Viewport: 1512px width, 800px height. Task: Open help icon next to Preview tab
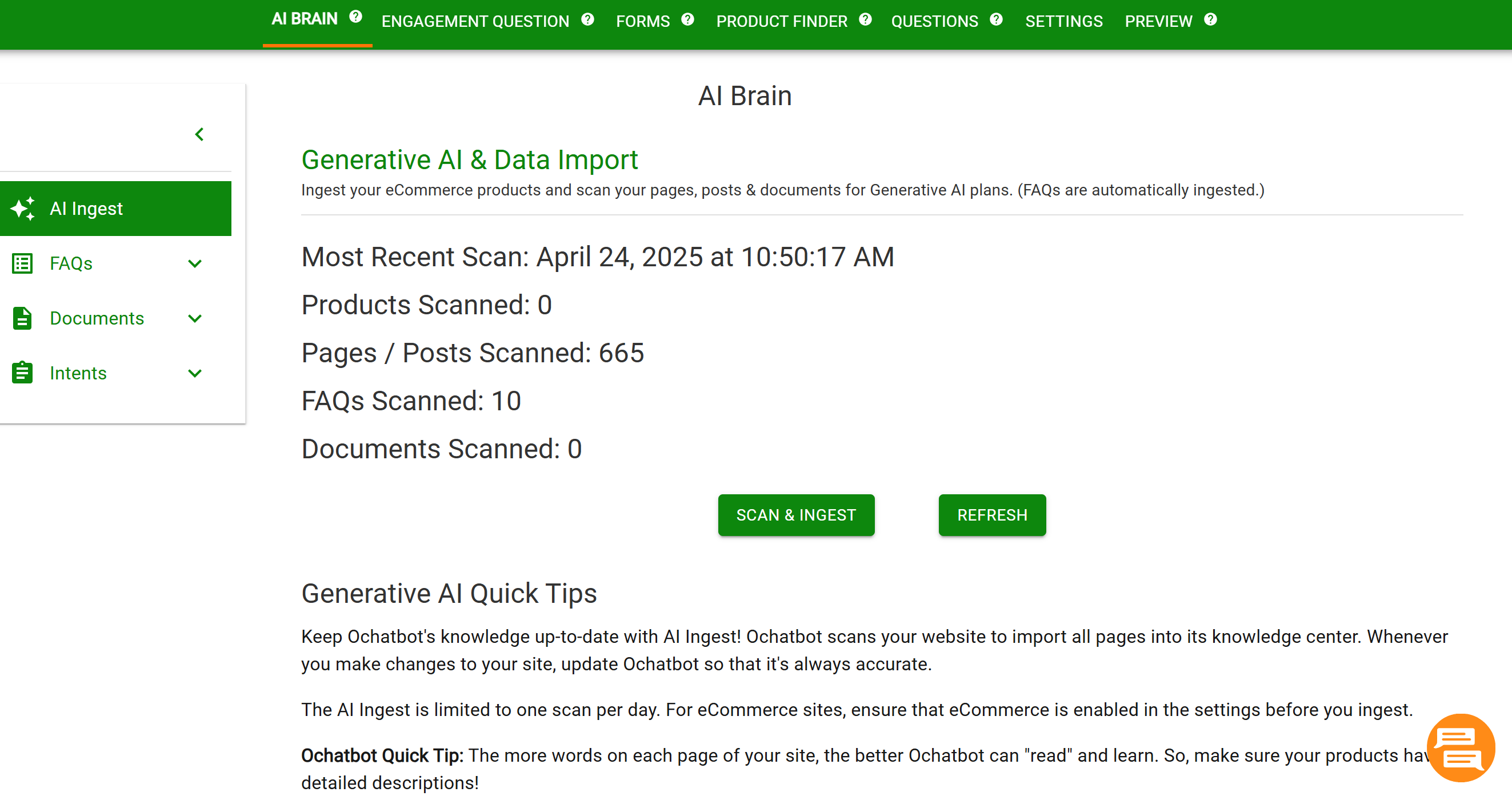tap(1210, 19)
